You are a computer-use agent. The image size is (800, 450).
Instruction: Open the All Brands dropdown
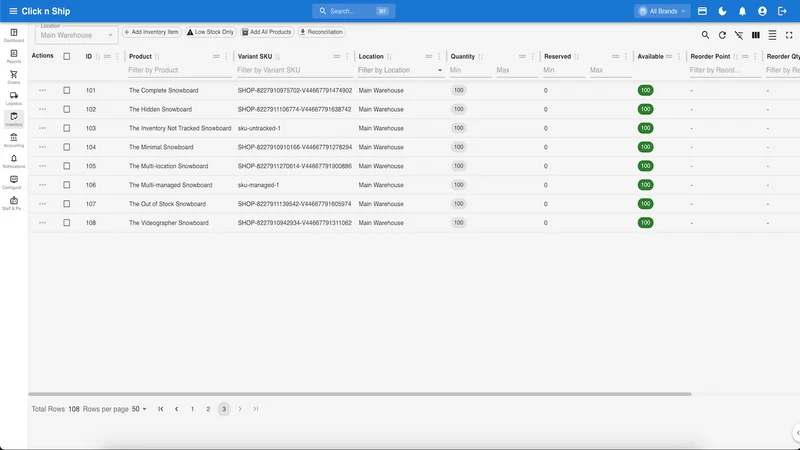tap(662, 11)
